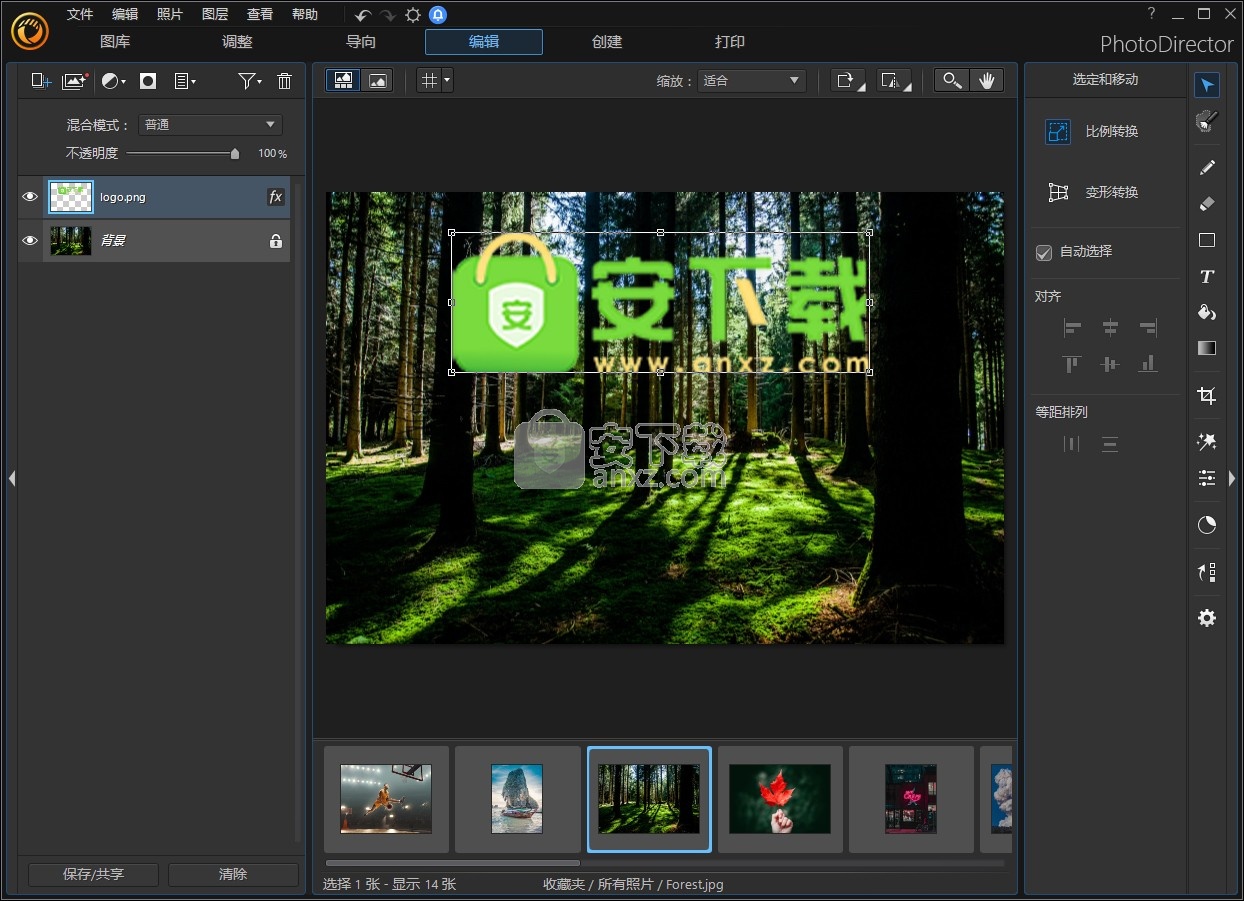Viewport: 1244px width, 901px height.
Task: Align layers to right edge
Action: [1148, 327]
